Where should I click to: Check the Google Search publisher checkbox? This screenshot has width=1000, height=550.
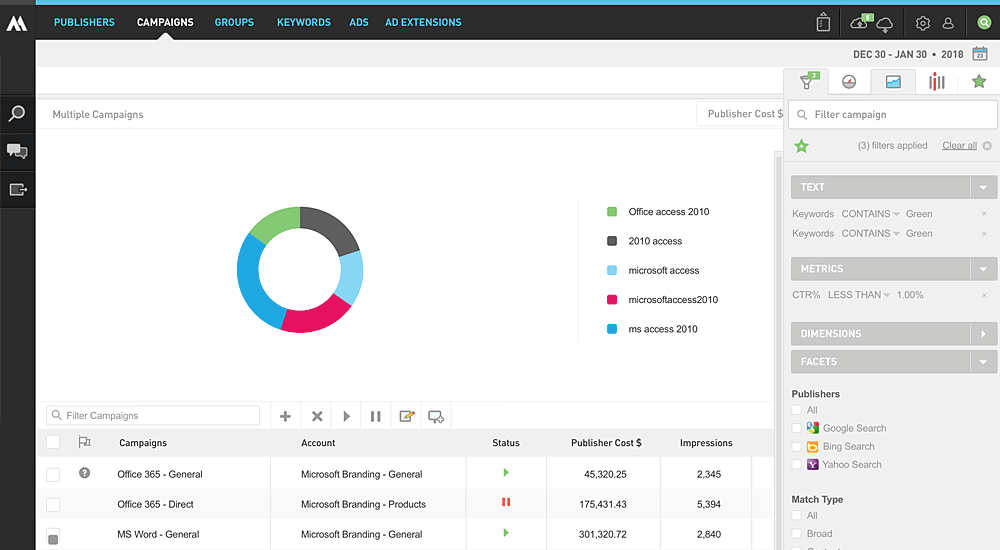[x=796, y=428]
